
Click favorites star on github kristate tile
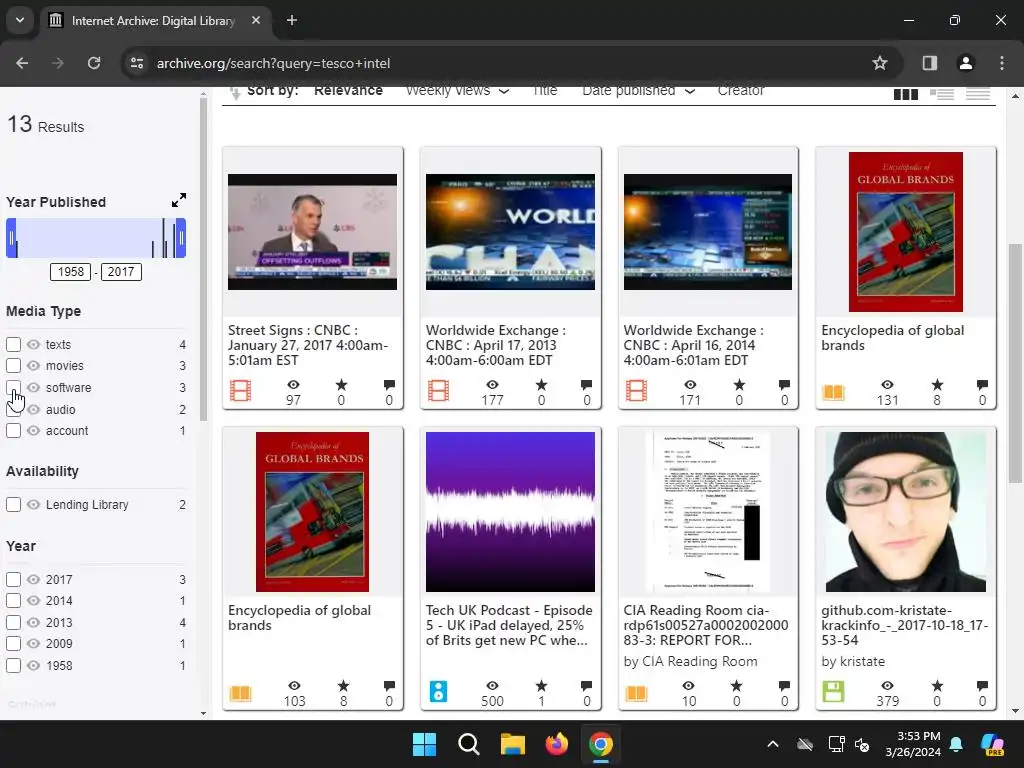(x=937, y=685)
